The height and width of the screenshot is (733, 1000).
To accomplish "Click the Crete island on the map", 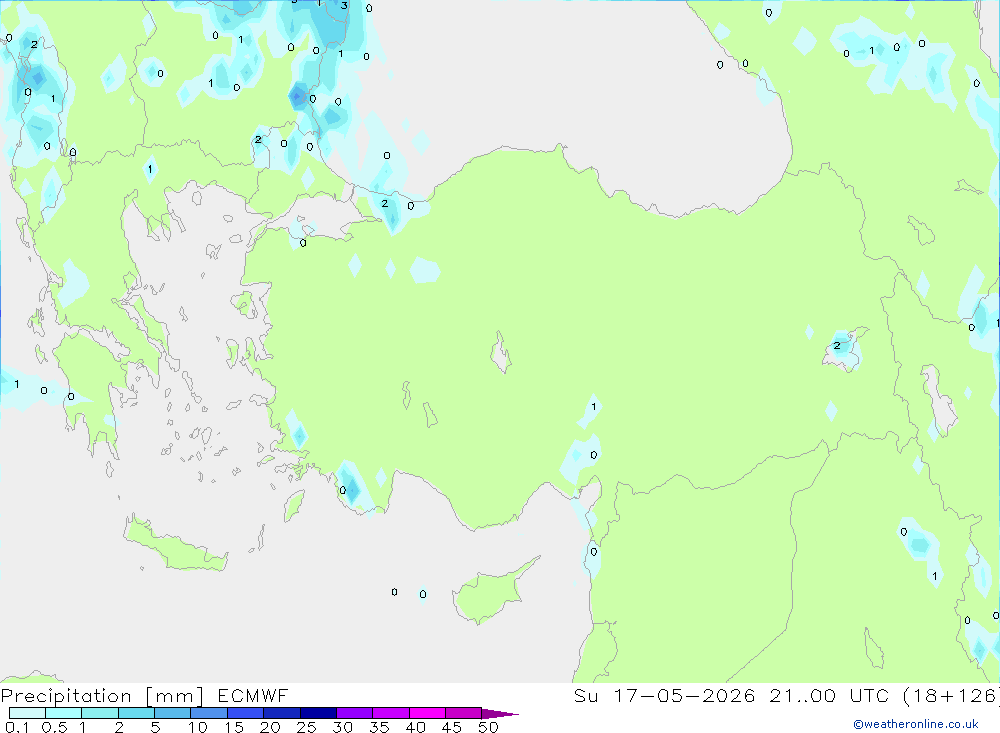I will (175, 544).
